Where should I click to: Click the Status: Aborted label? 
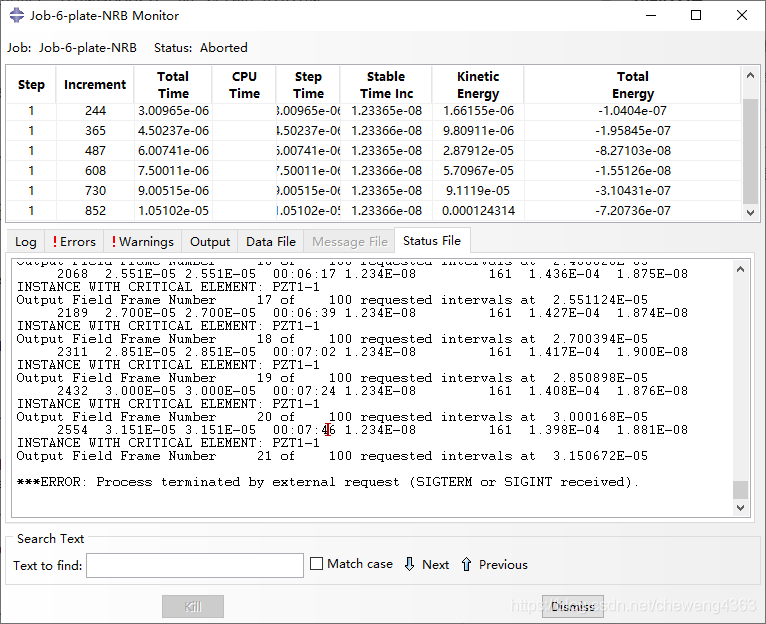pos(201,48)
